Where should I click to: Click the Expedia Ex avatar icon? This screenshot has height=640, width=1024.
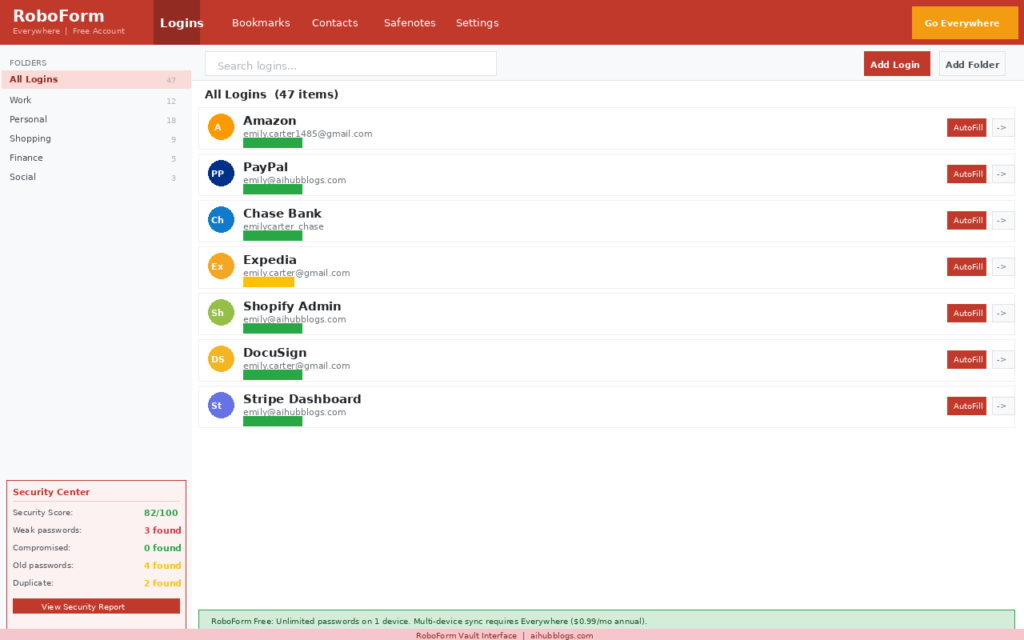tap(221, 266)
